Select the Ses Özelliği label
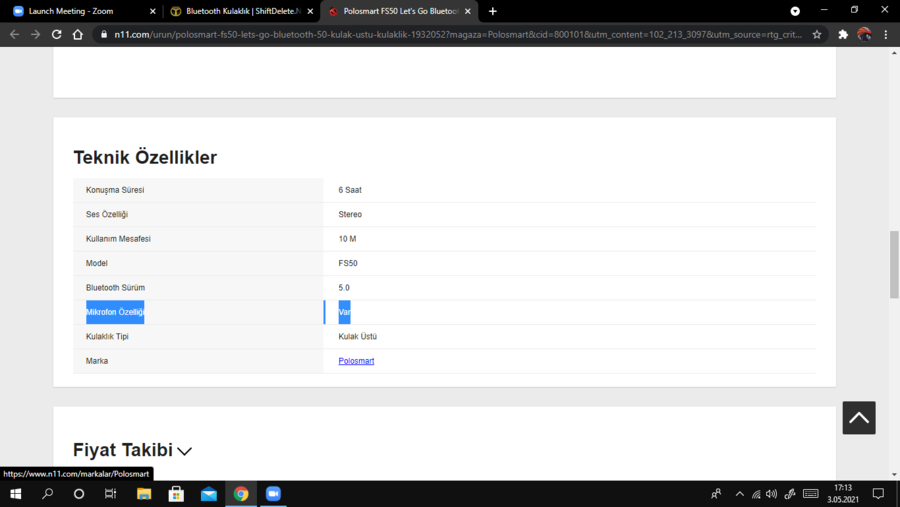This screenshot has height=507, width=900. [x=107, y=214]
